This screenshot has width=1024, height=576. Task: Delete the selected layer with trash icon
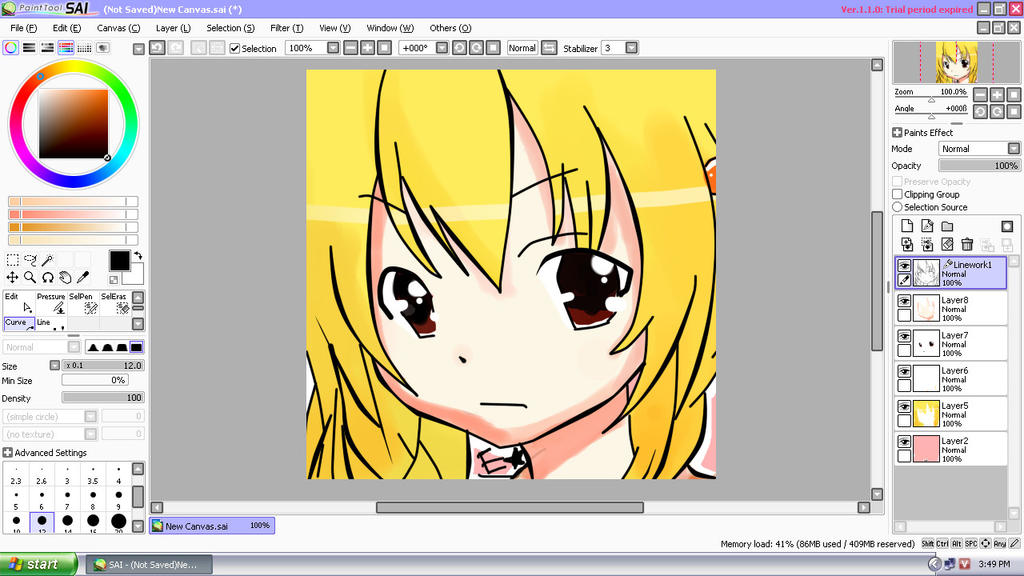pyautogui.click(x=967, y=244)
